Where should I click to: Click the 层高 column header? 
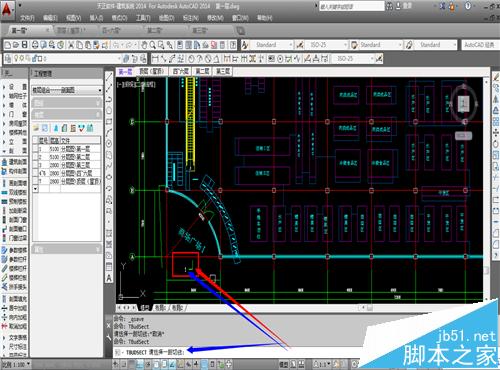[x=55, y=141]
